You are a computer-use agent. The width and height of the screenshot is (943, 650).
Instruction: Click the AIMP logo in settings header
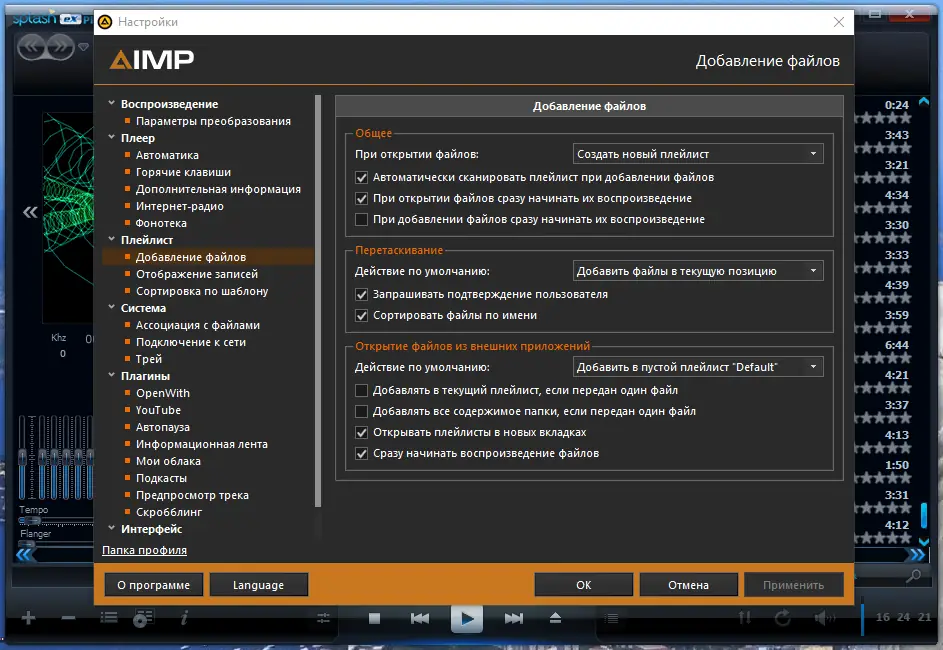pyautogui.click(x=152, y=60)
